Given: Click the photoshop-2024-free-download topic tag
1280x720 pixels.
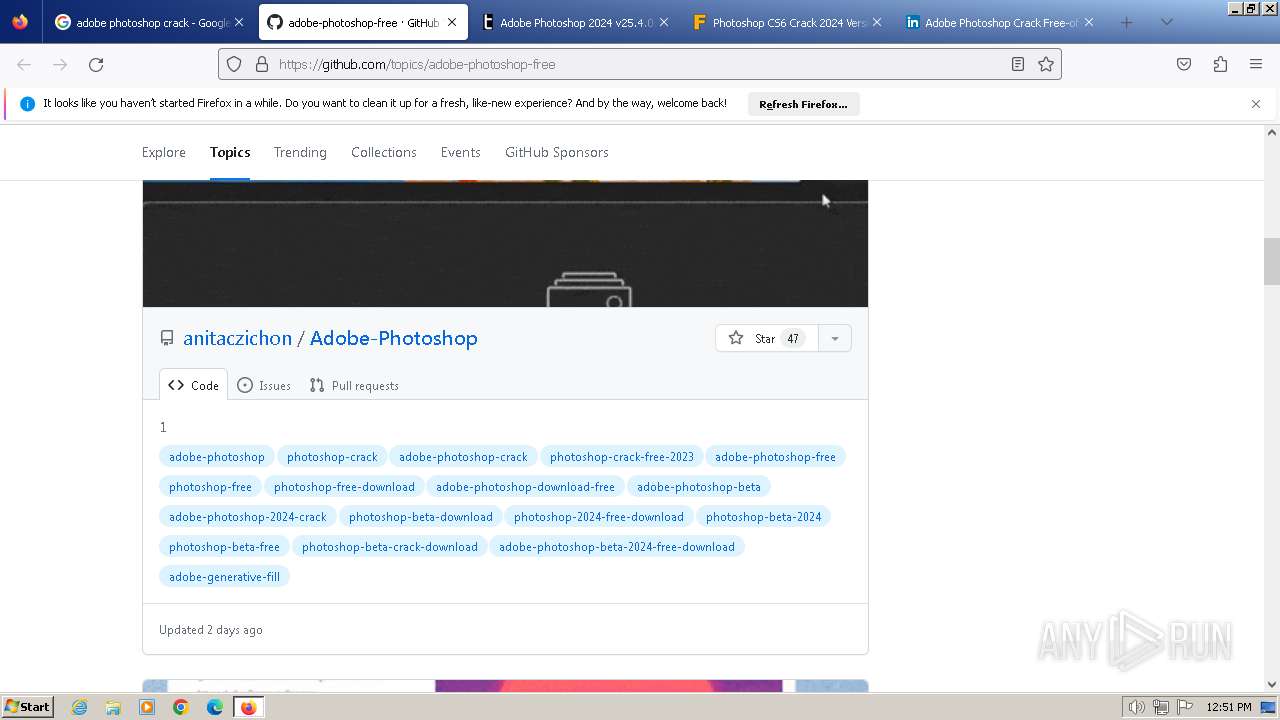Looking at the screenshot, I should point(599,517).
